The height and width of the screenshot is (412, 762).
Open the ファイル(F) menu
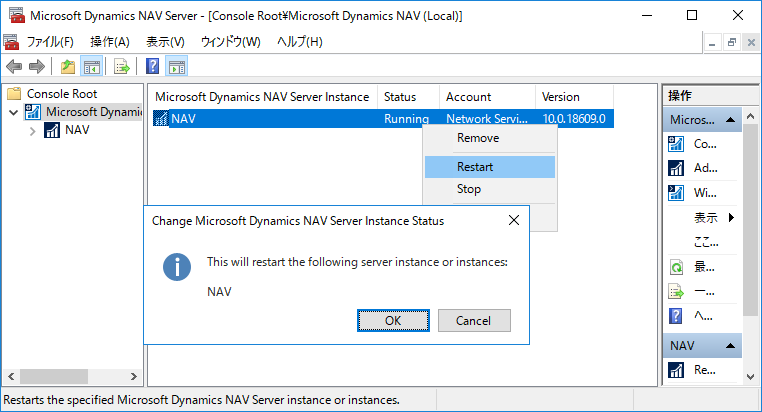pyautogui.click(x=50, y=42)
